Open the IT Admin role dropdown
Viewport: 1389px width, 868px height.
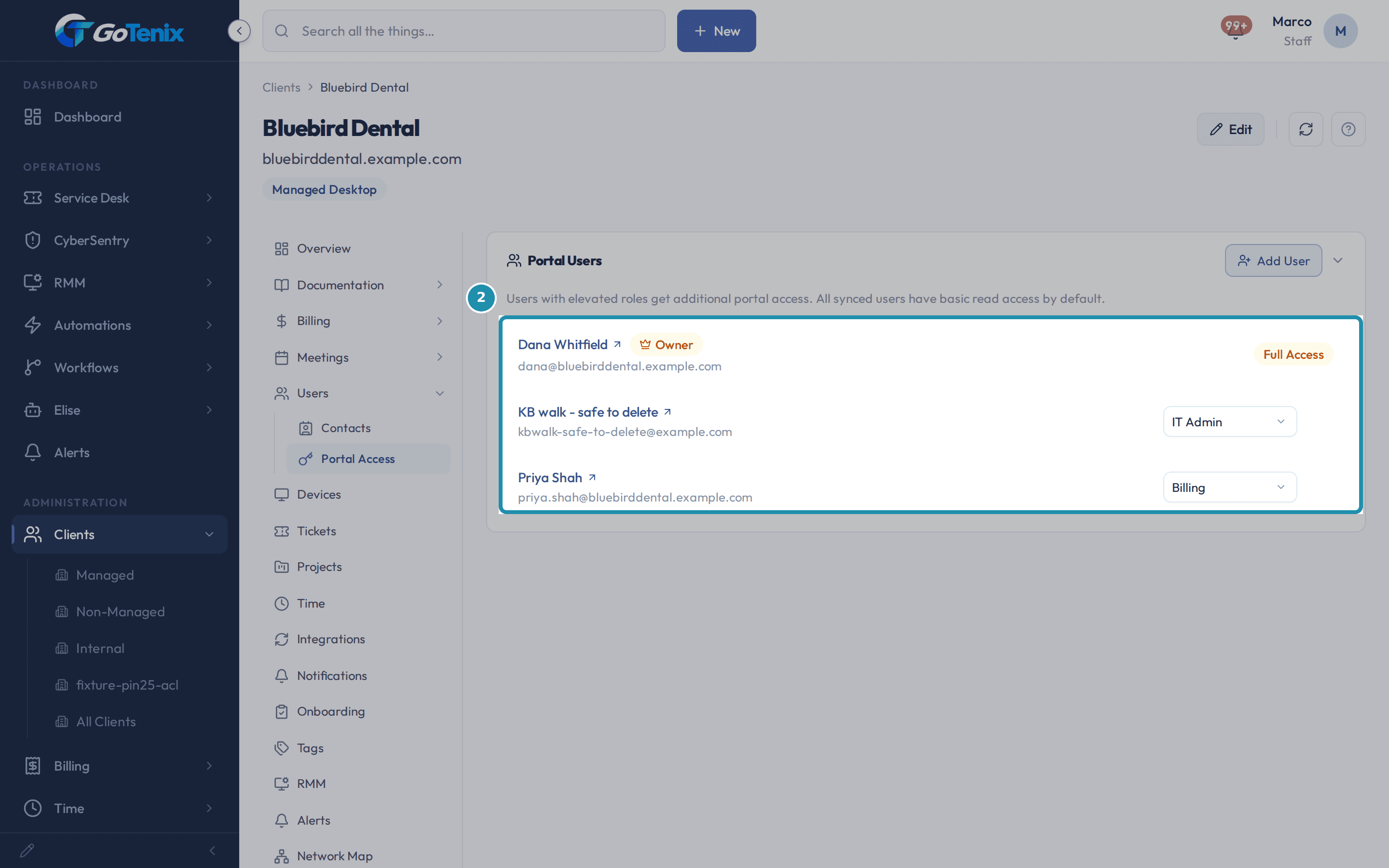1229,422
